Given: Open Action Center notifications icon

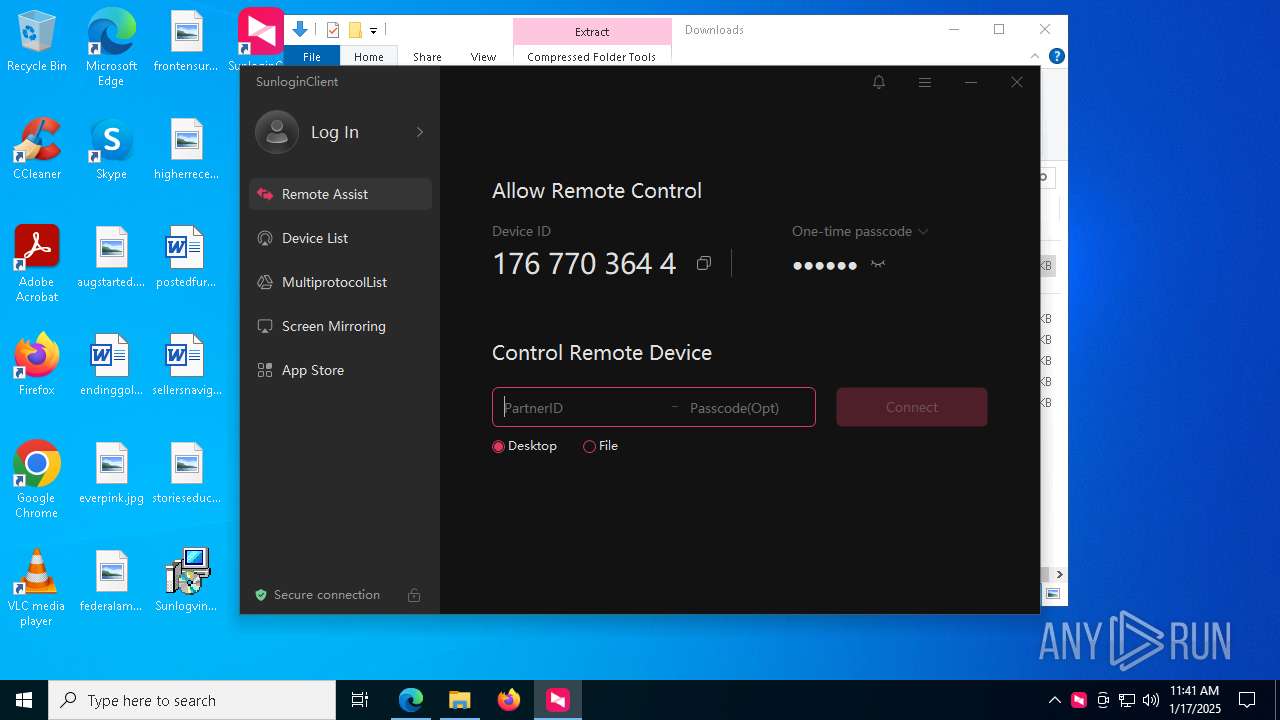Looking at the screenshot, I should pos(1247,700).
